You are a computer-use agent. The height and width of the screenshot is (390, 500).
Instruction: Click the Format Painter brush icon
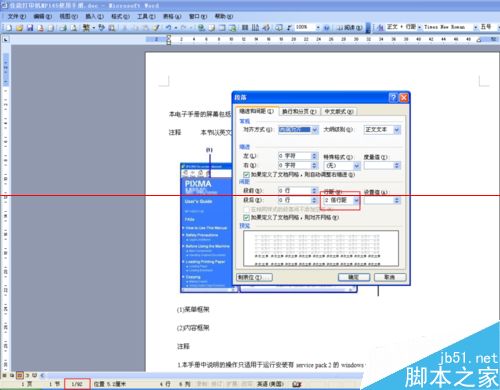tap(156, 28)
